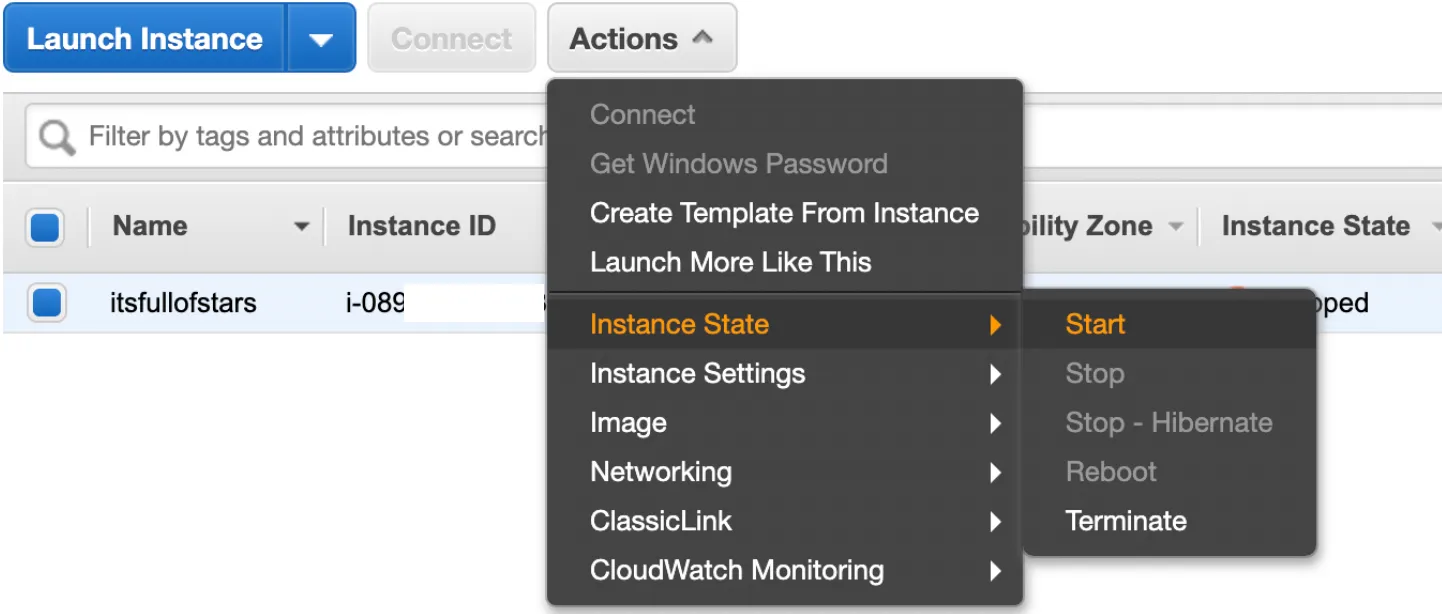Viewport: 1442px width, 614px height.
Task: Click the search magnifier icon
Action: click(x=57, y=137)
